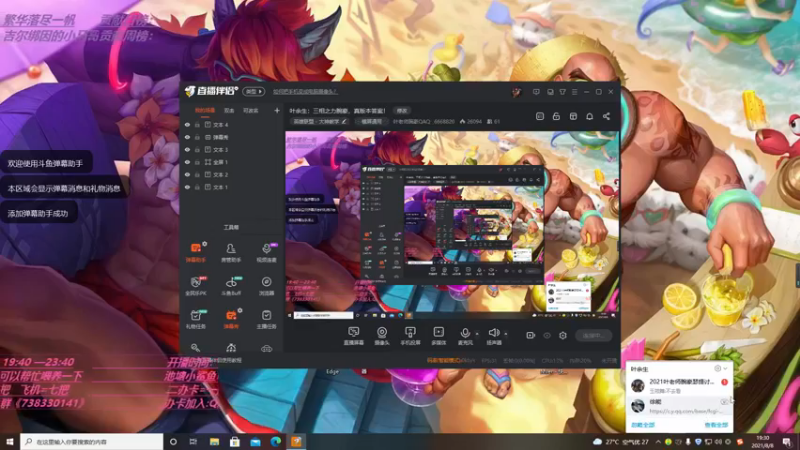Add a new scene with plus button
800x450 pixels.
[x=277, y=110]
